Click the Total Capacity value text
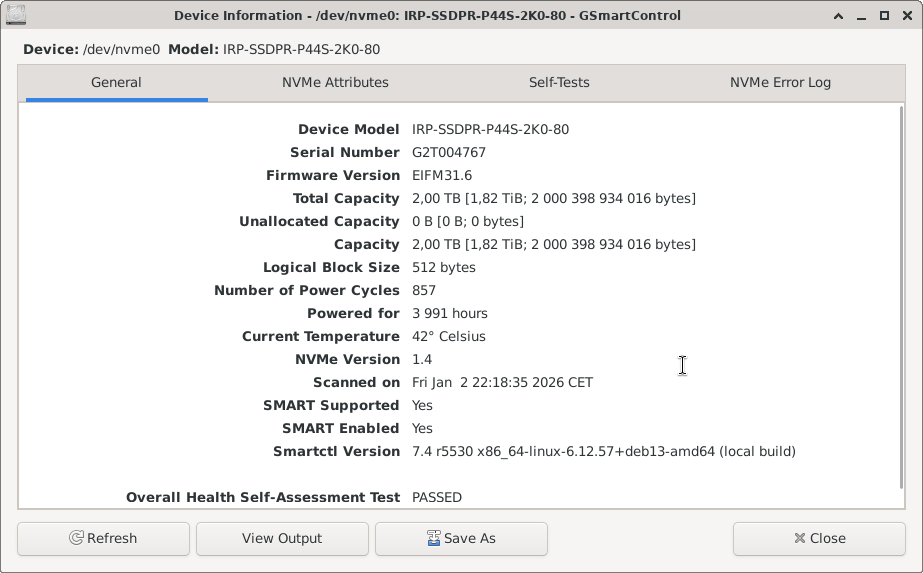The image size is (923, 573). tap(554, 198)
